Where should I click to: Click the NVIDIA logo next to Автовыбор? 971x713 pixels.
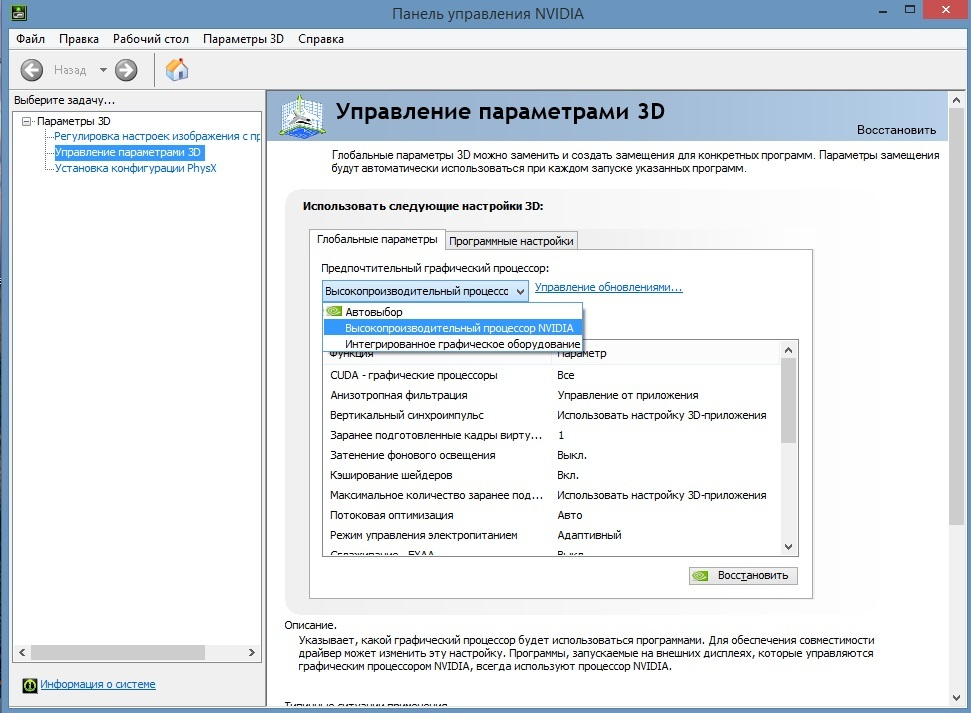click(334, 312)
